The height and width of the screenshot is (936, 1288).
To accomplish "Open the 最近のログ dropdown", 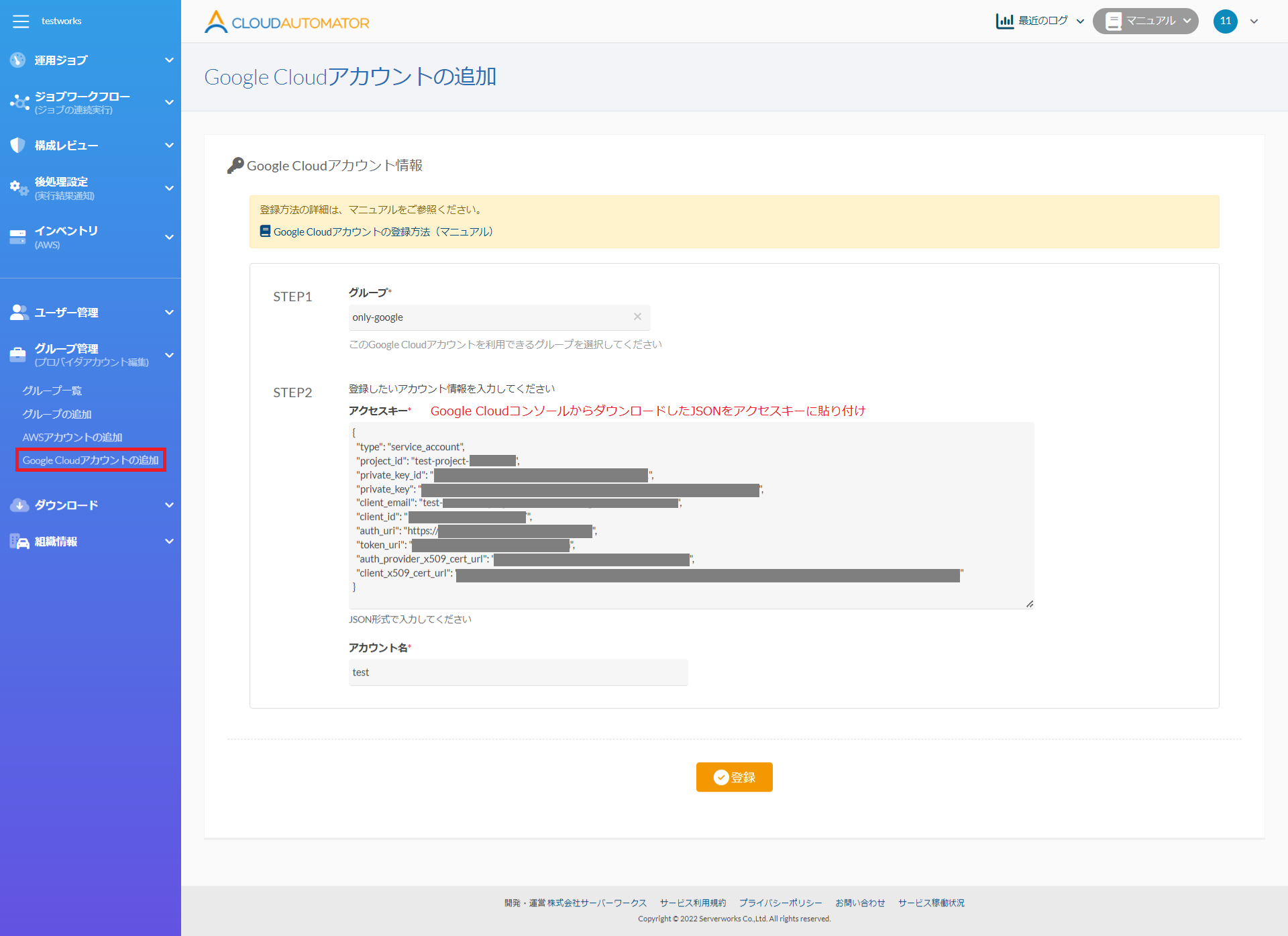I will 1040,21.
